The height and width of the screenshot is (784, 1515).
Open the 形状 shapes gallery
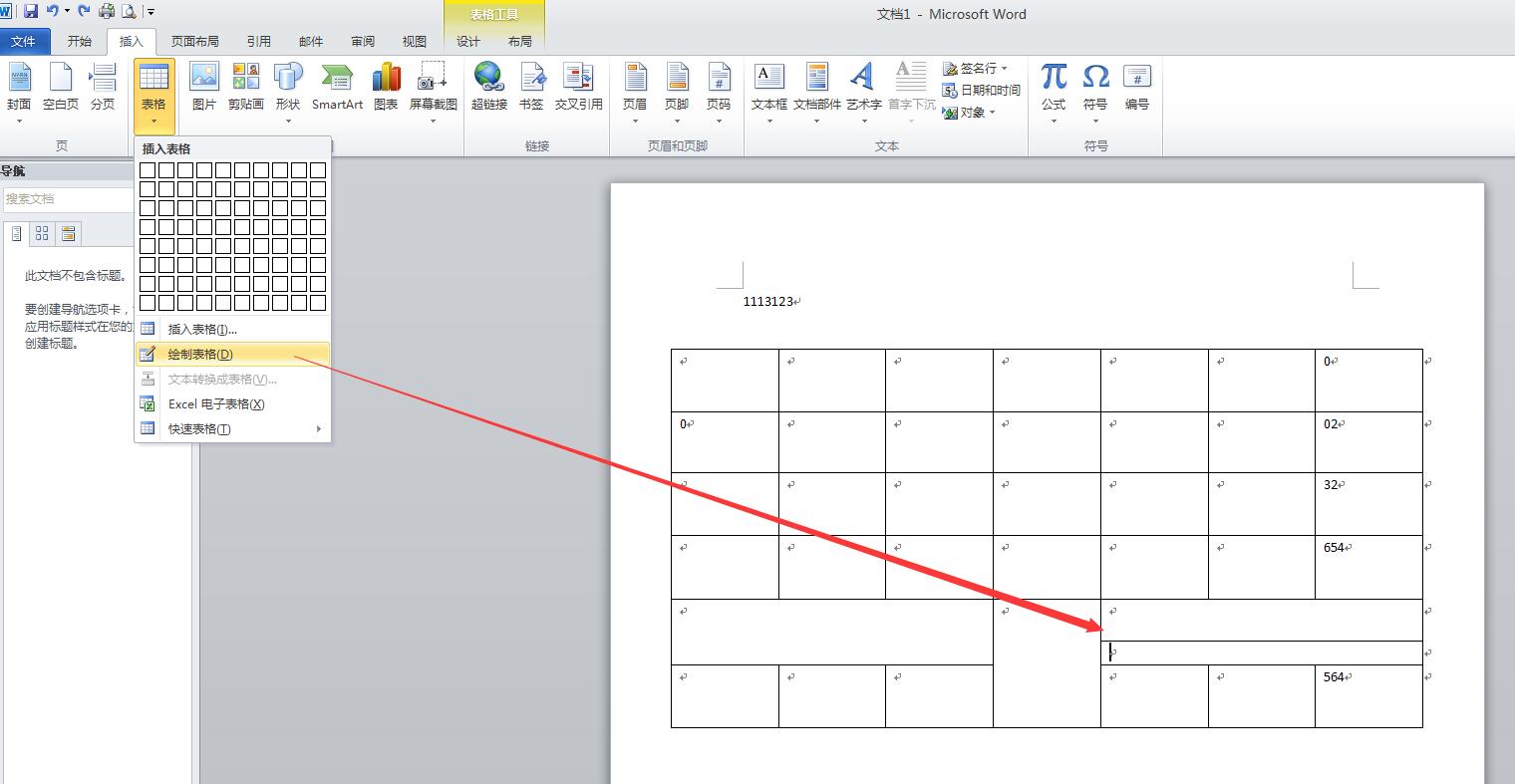tap(288, 94)
